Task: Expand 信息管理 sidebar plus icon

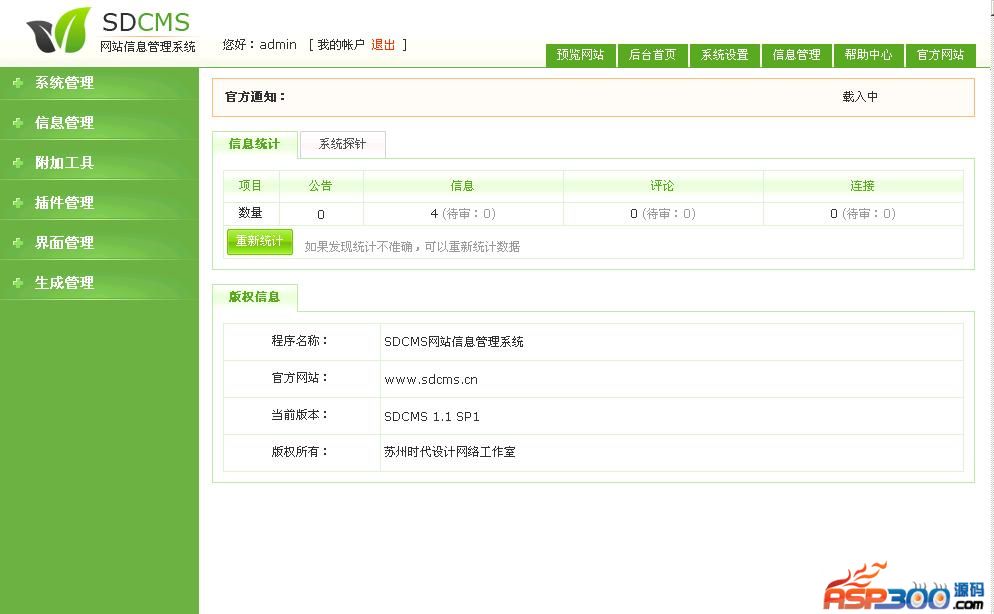Action: tap(18, 123)
